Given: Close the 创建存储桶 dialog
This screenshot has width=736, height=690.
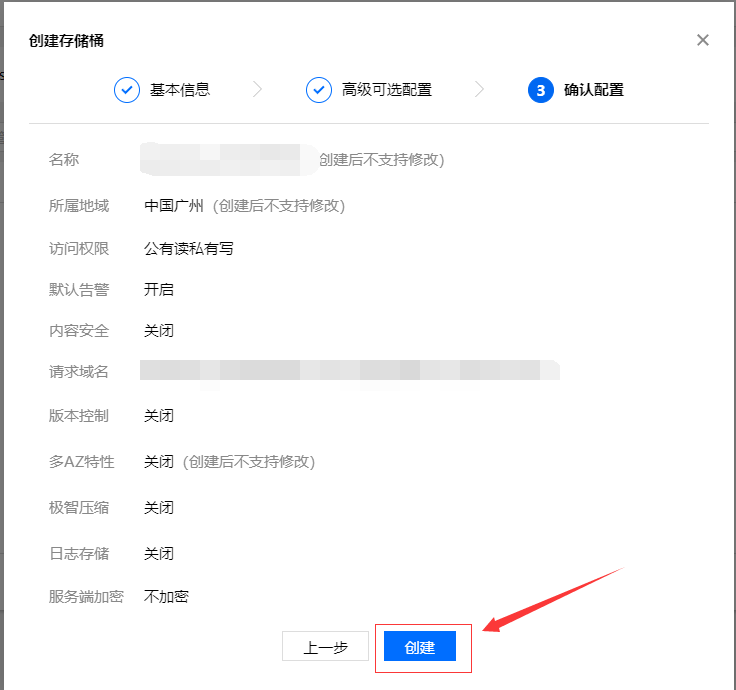Looking at the screenshot, I should [x=702, y=40].
